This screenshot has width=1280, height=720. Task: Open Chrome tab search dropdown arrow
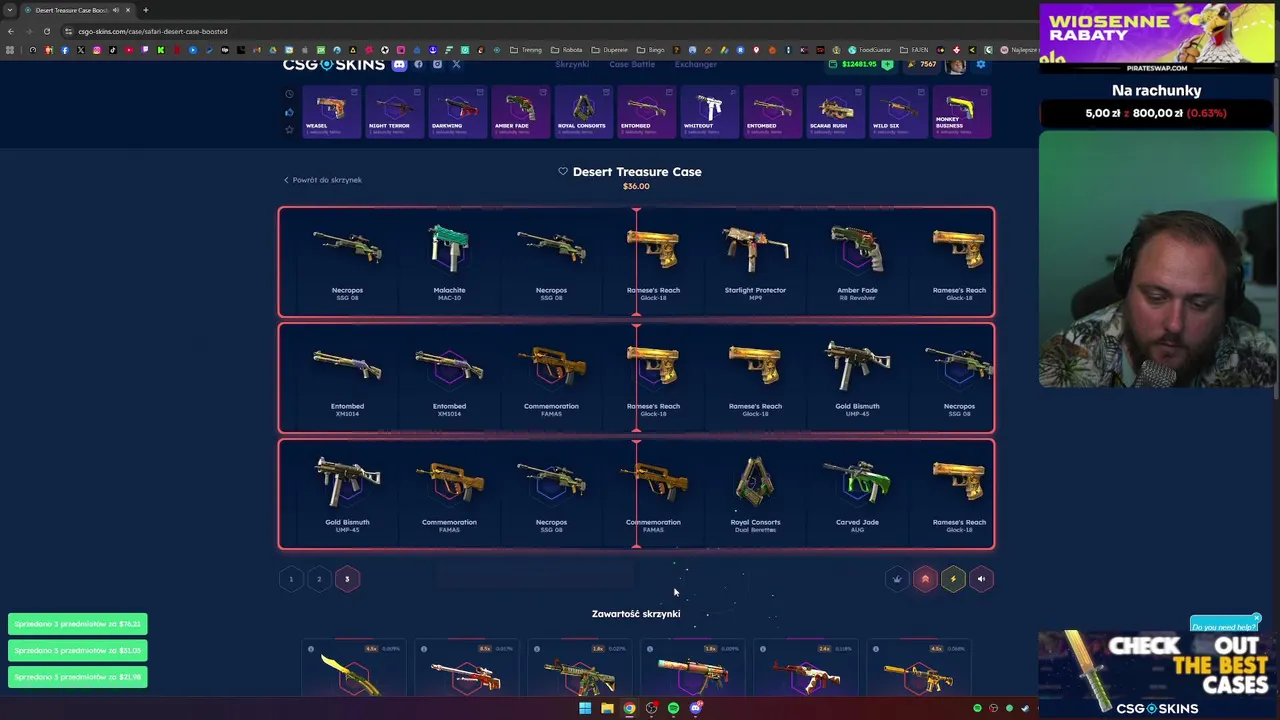pos(10,10)
